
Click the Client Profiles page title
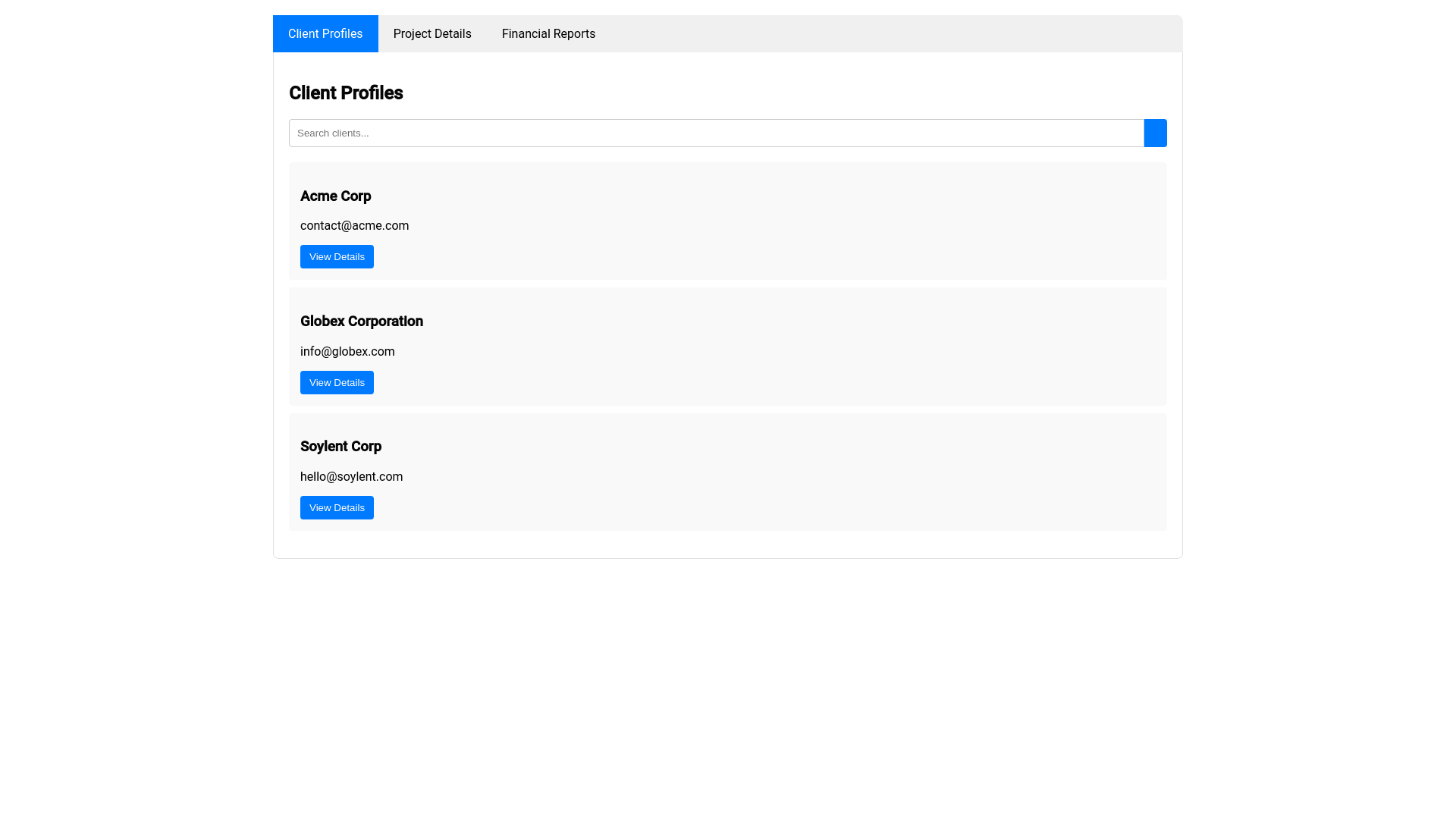tap(346, 93)
